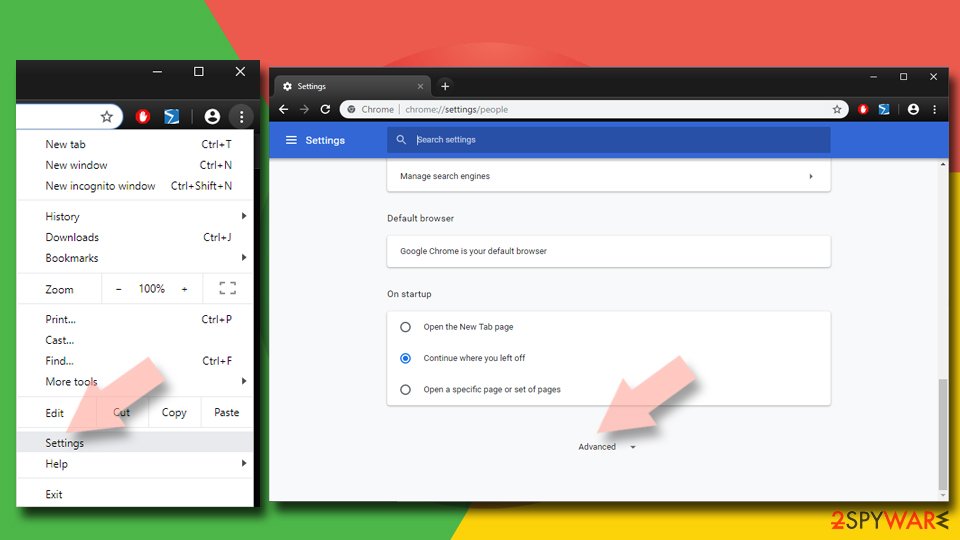Viewport: 960px width, 540px height.
Task: Close the Settings tab
Action: pyautogui.click(x=420, y=86)
